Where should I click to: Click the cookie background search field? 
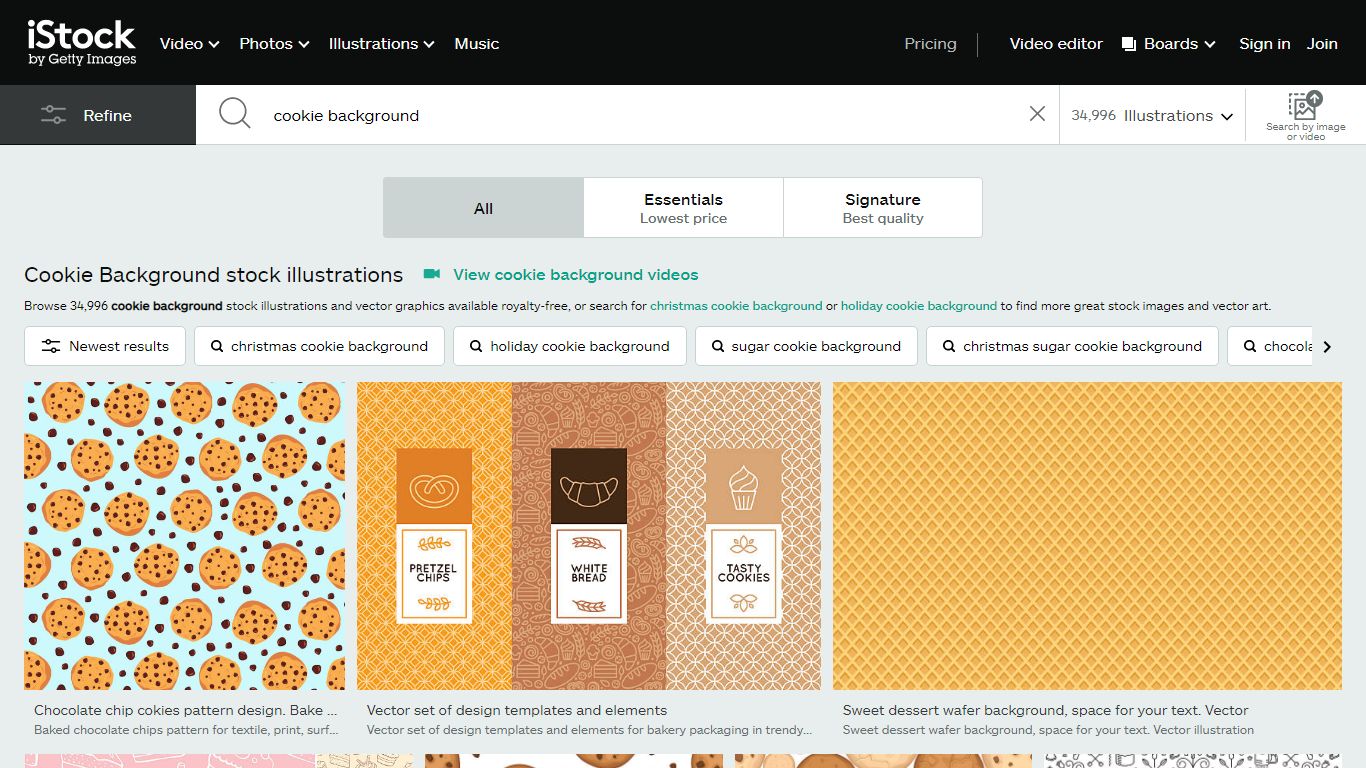point(640,115)
